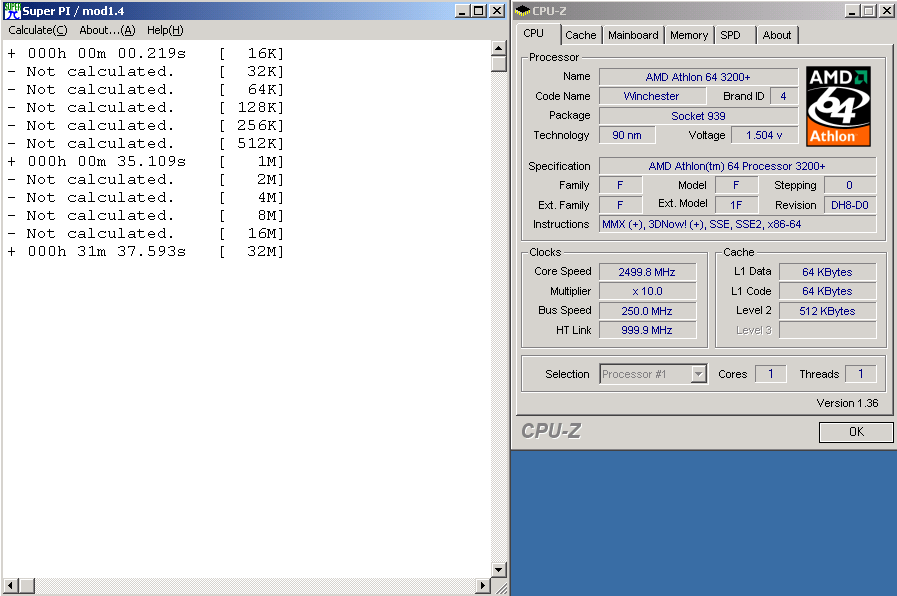Click the 'Not calculated' row for 2M
Viewport: 897px width, 596px height.
tap(146, 180)
